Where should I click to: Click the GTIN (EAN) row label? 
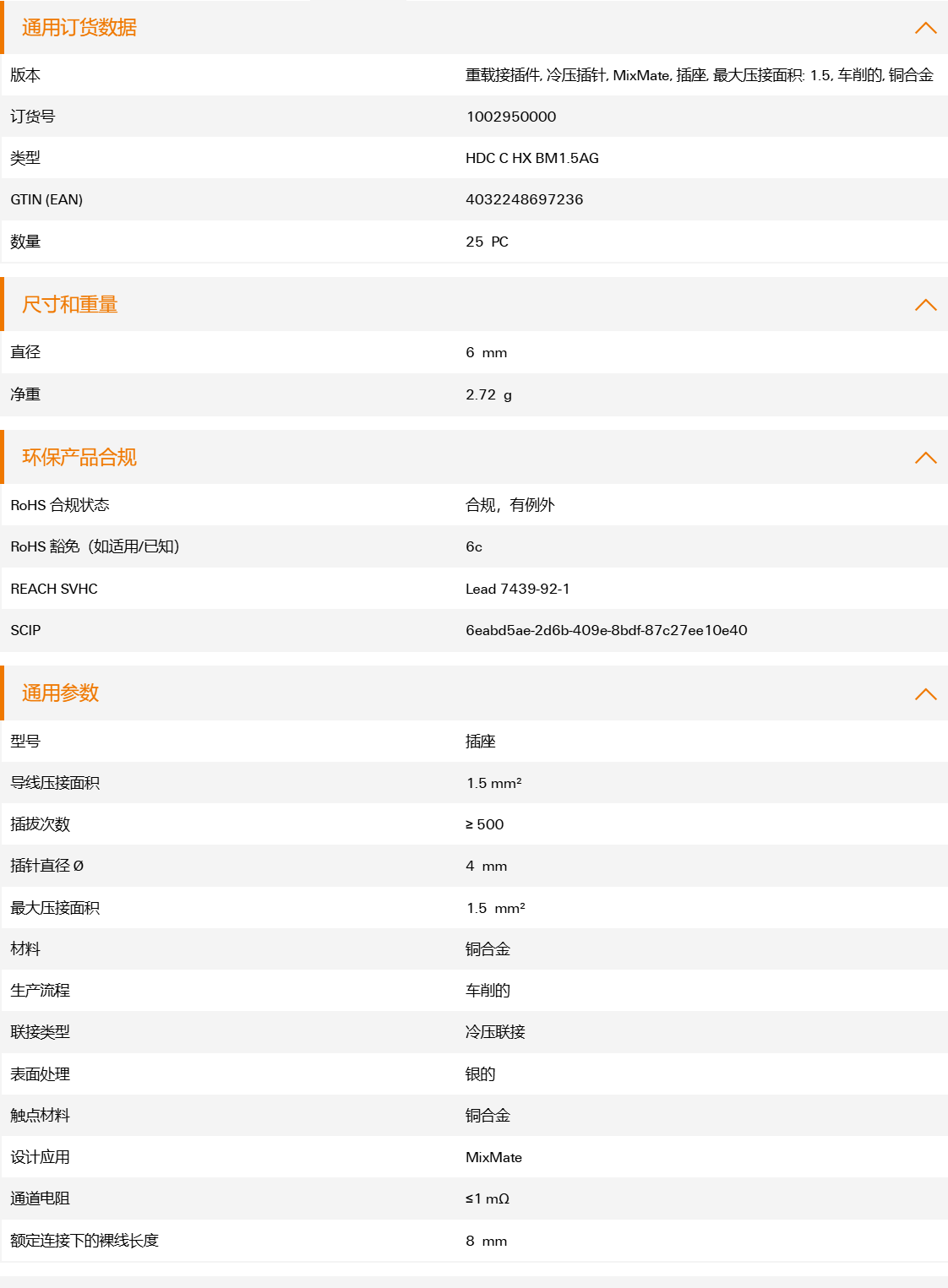[46, 199]
